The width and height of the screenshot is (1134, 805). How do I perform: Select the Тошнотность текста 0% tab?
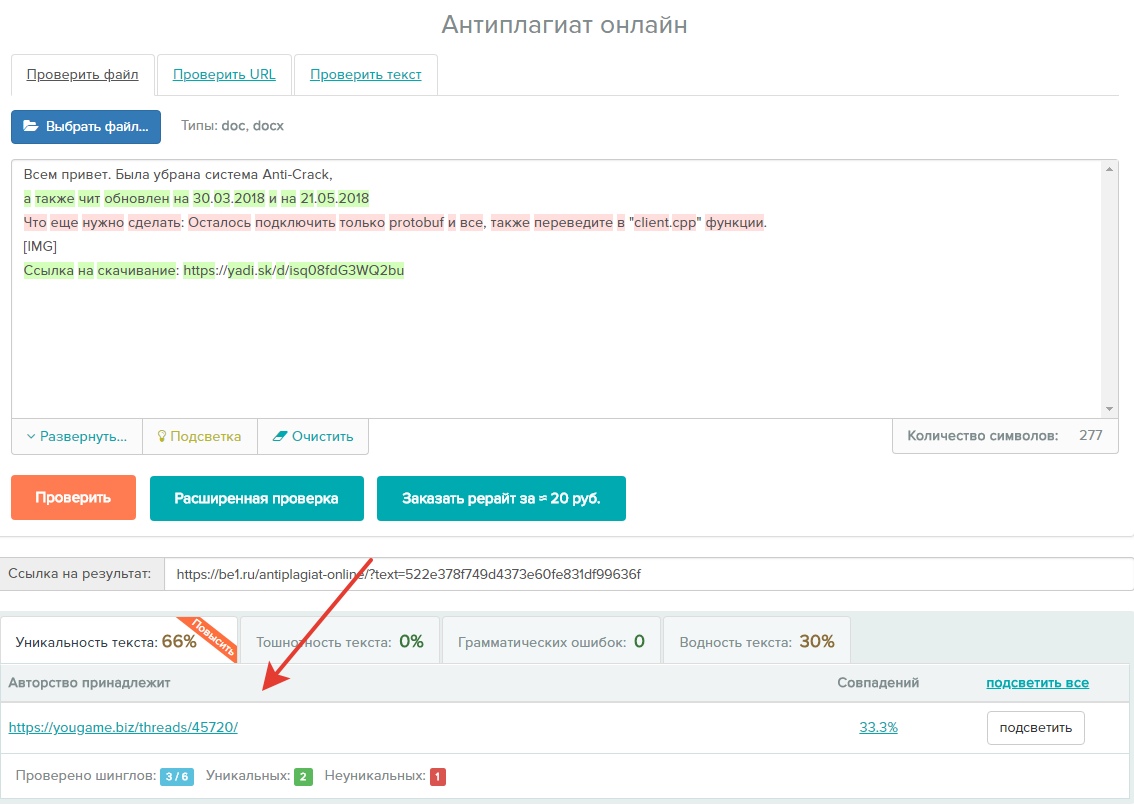(340, 642)
